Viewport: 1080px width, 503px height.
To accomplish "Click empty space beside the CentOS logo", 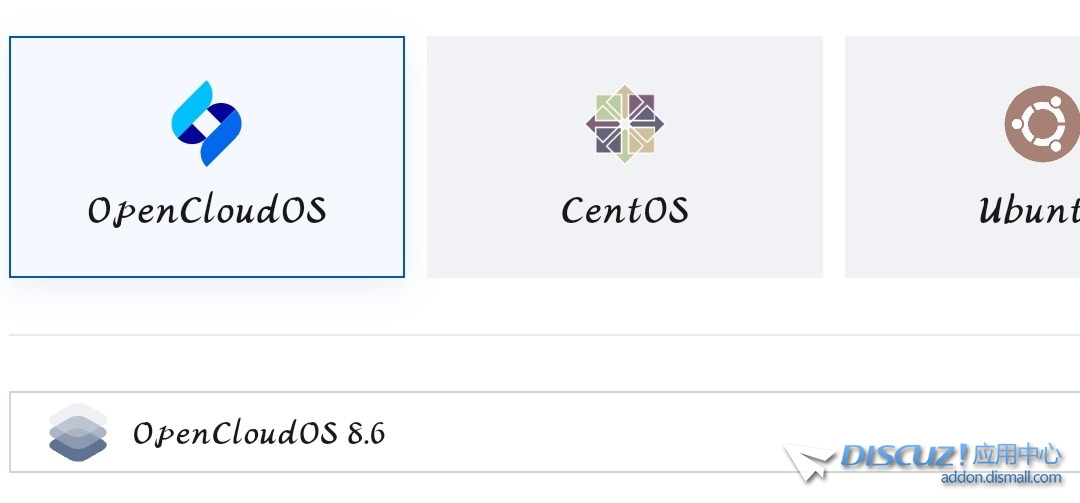I will 500,125.
